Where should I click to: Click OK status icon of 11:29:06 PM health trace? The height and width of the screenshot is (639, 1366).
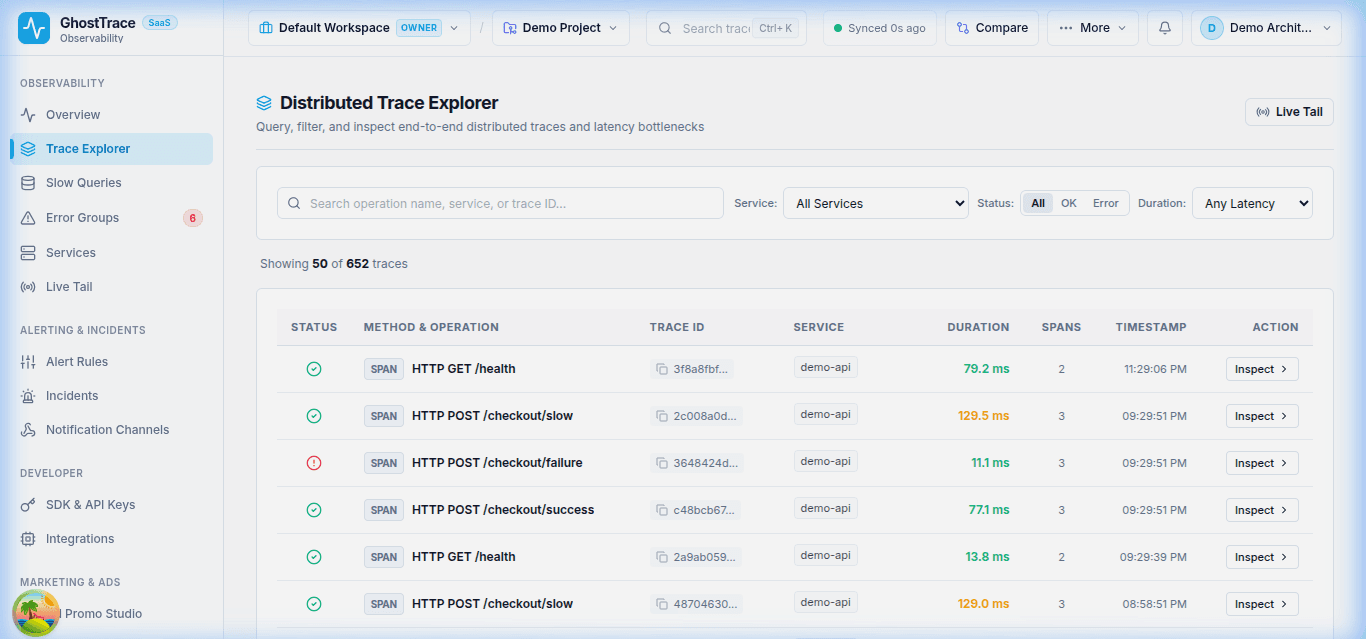pyautogui.click(x=314, y=369)
